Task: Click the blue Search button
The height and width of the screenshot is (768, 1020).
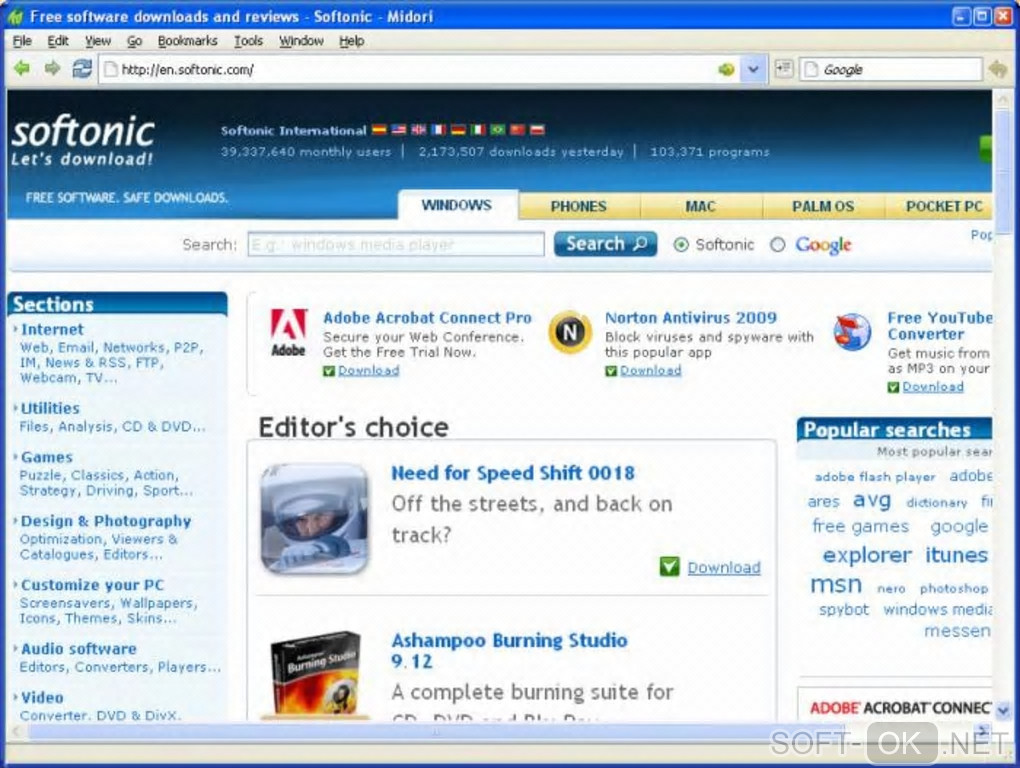Action: (x=606, y=244)
